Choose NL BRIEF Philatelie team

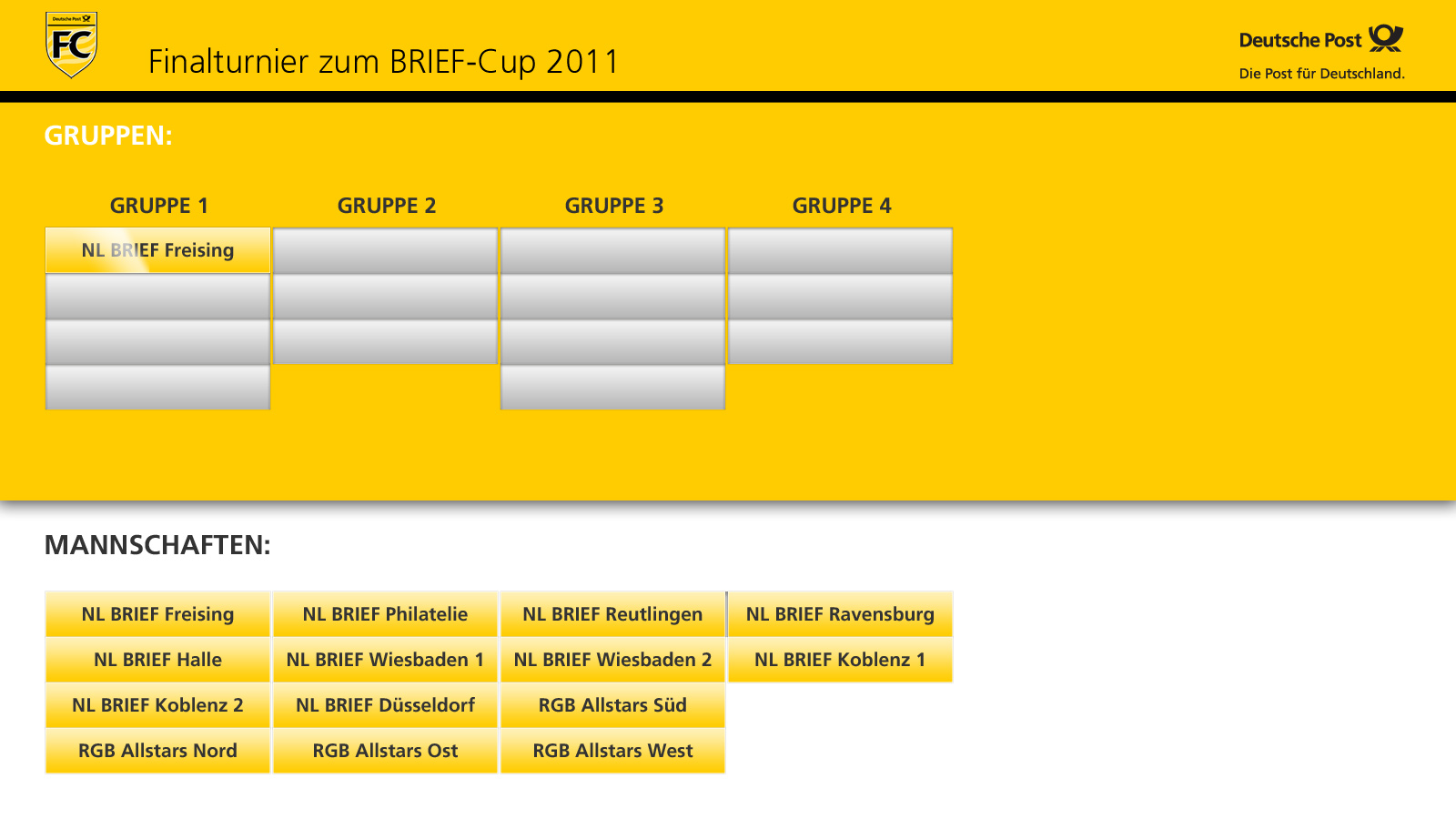[x=385, y=614]
